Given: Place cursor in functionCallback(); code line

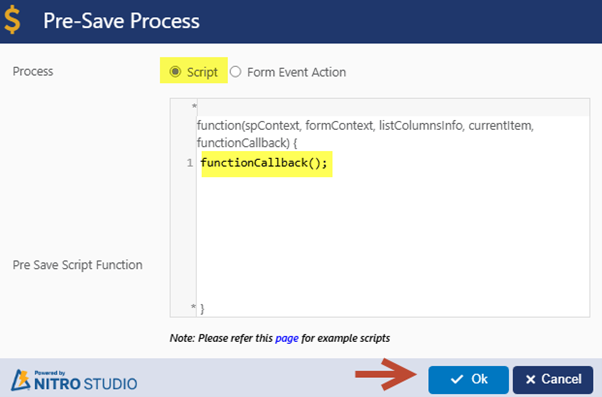Looking at the screenshot, I should (x=264, y=163).
